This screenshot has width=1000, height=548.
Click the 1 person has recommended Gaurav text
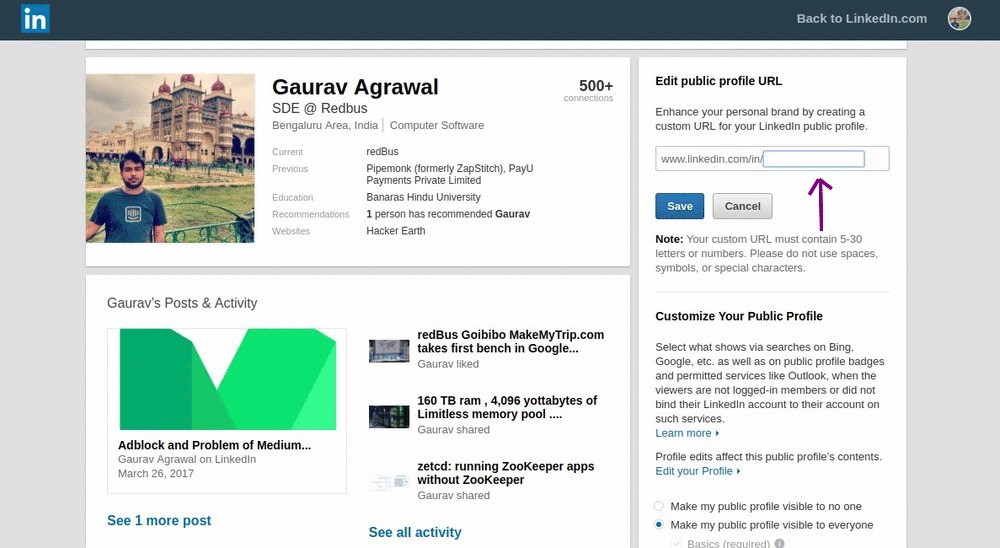(448, 214)
